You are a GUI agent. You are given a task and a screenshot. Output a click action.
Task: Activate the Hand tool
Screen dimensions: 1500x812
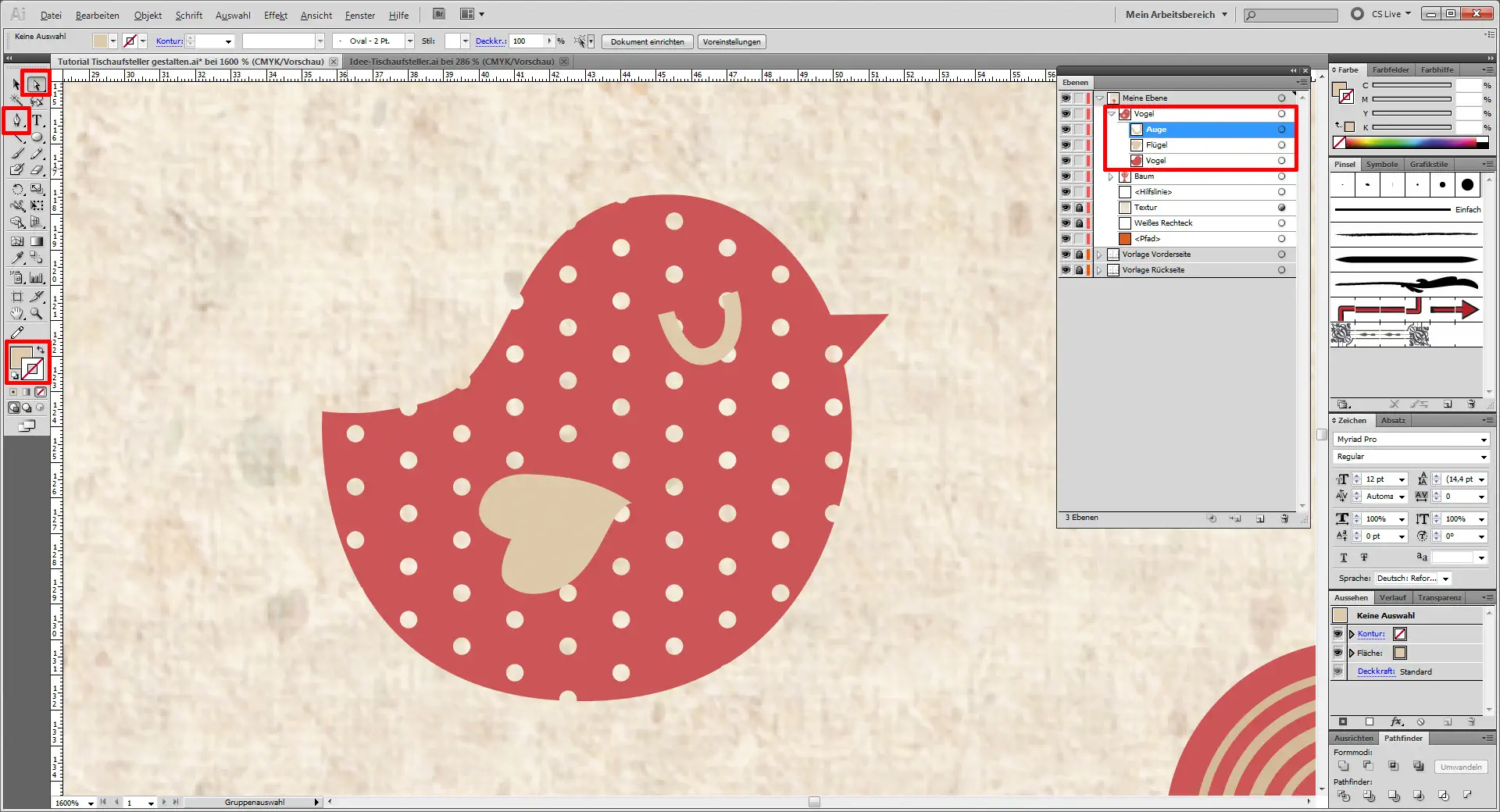click(x=16, y=314)
